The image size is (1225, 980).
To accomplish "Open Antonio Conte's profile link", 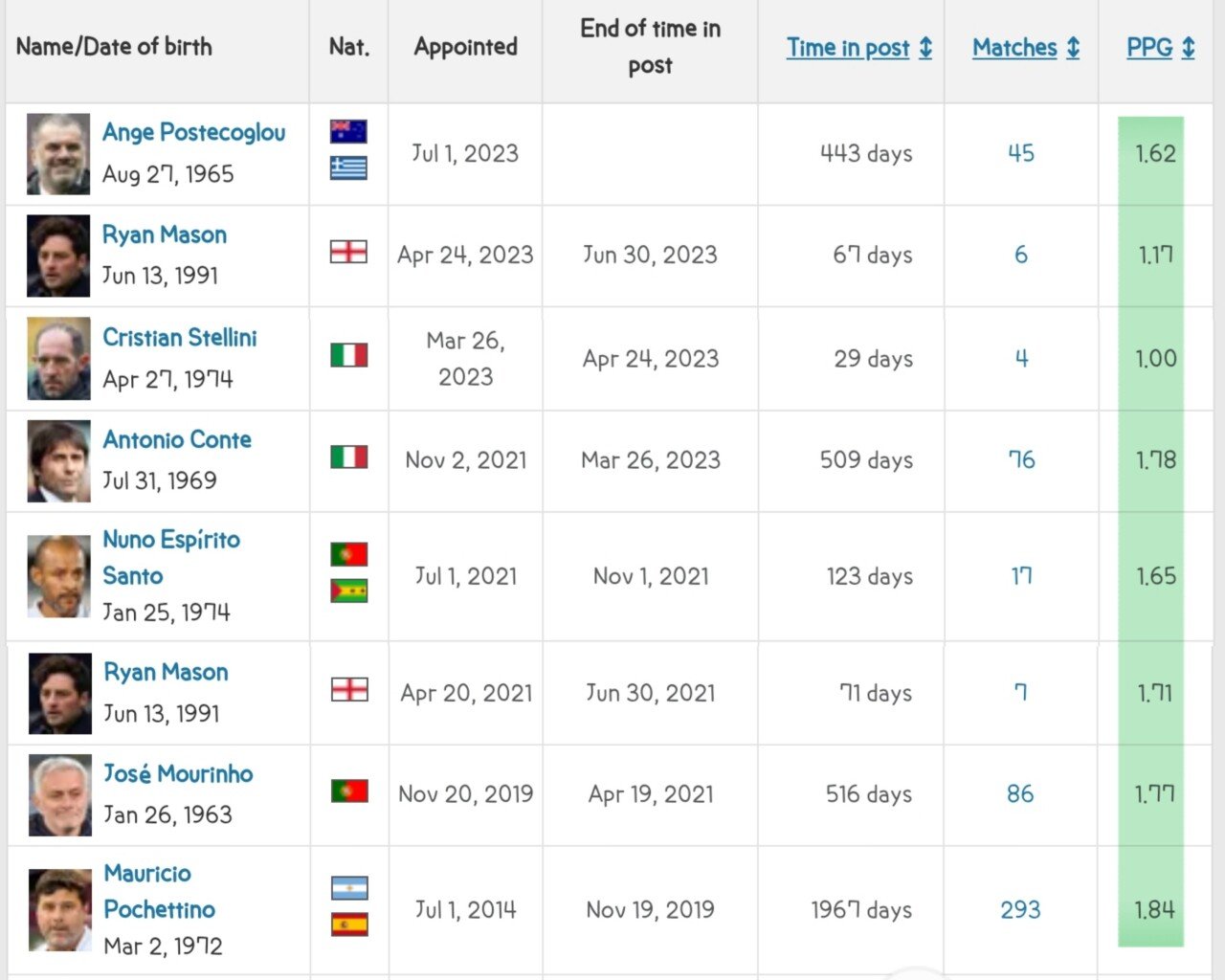I will pyautogui.click(x=177, y=440).
